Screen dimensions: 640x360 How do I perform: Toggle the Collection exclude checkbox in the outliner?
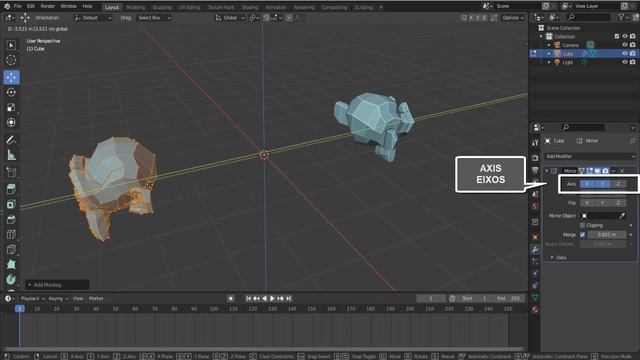[617, 36]
